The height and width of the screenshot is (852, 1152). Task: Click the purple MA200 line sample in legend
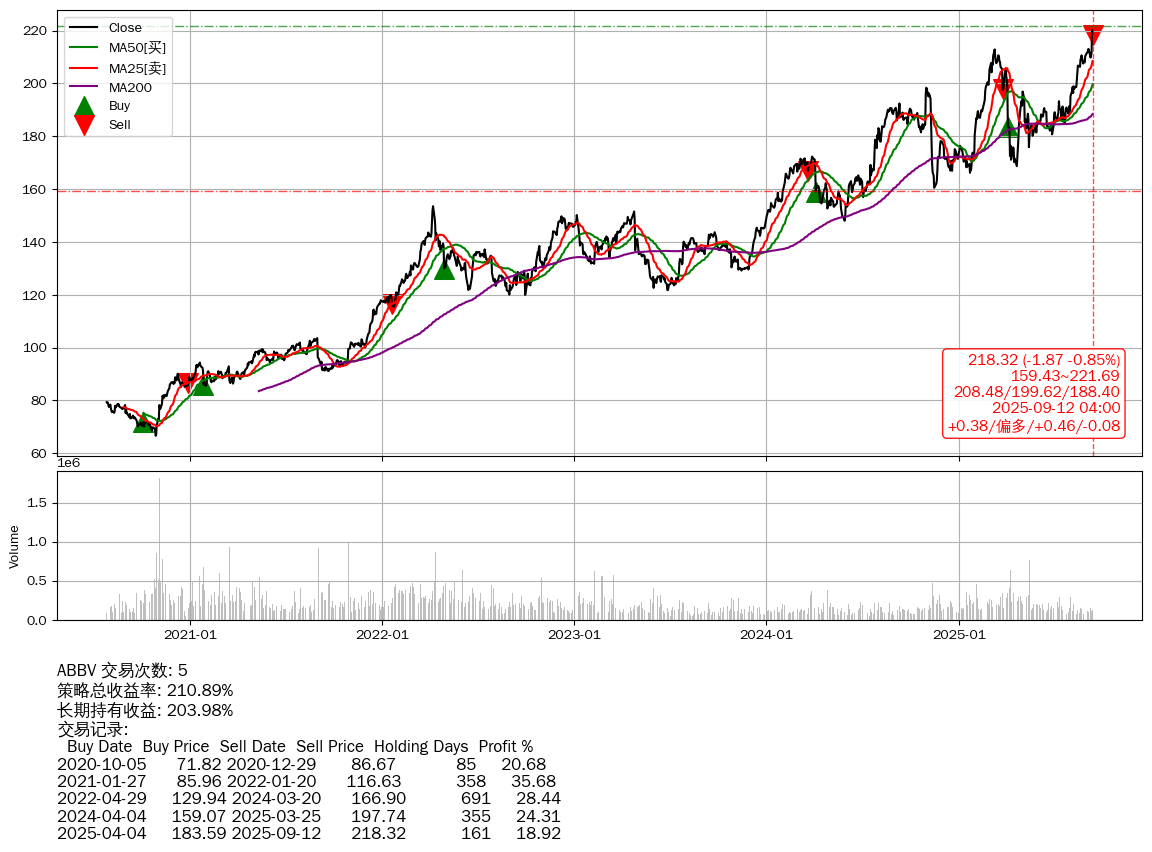point(85,87)
